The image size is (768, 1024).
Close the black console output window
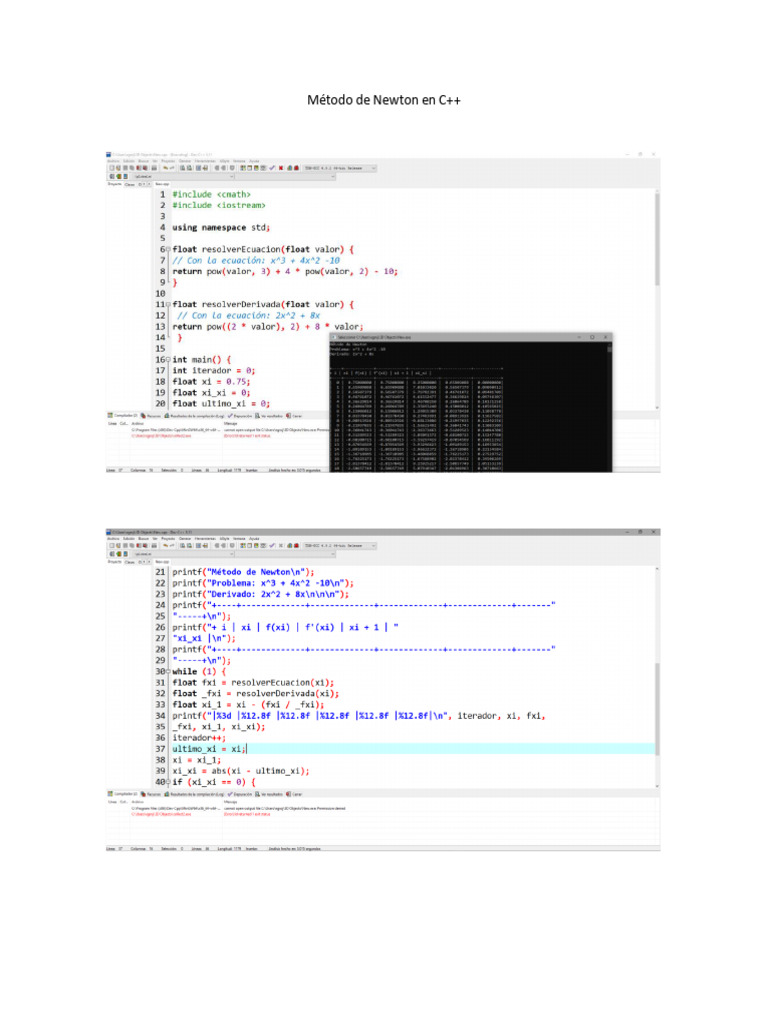pos(604,337)
